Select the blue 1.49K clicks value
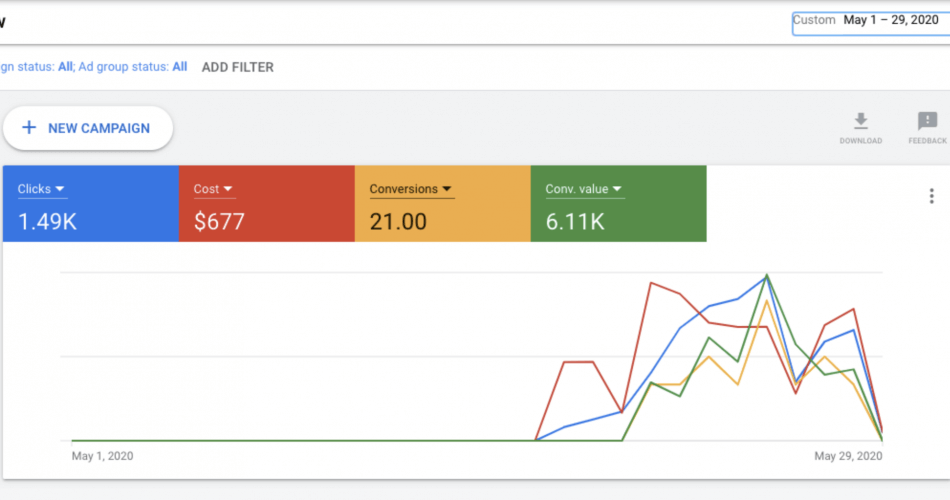Image resolution: width=950 pixels, height=500 pixels. 47,221
